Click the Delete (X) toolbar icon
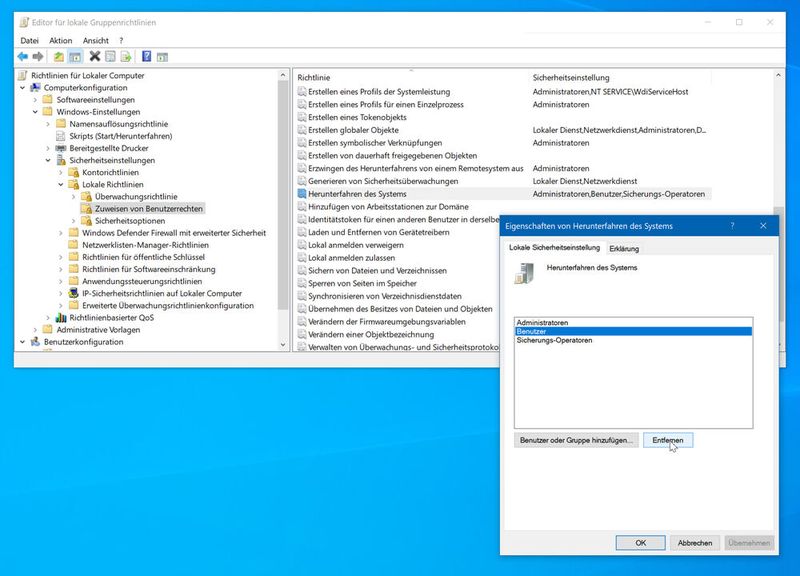Image resolution: width=800 pixels, height=576 pixels. pyautogui.click(x=94, y=57)
